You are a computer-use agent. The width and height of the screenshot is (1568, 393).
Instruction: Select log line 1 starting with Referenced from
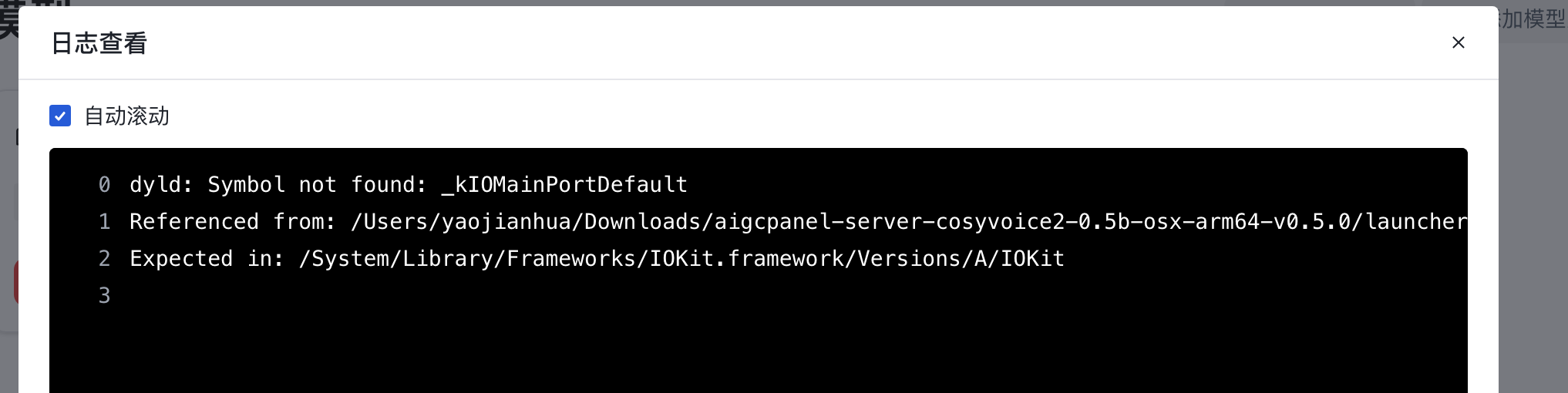(798, 222)
